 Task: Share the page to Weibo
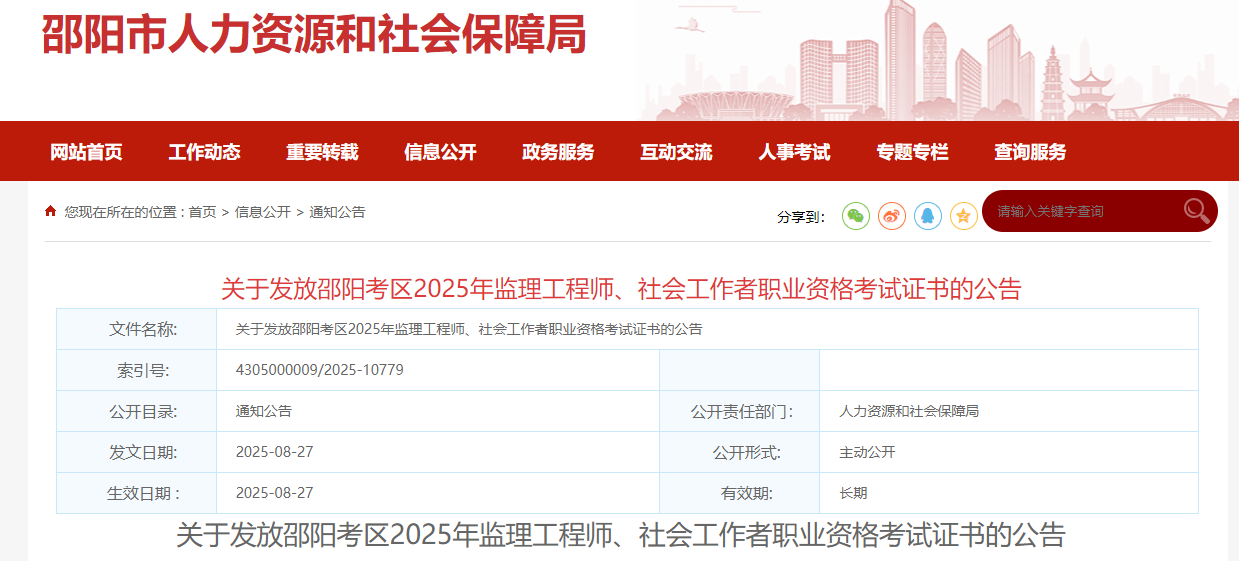(x=892, y=215)
